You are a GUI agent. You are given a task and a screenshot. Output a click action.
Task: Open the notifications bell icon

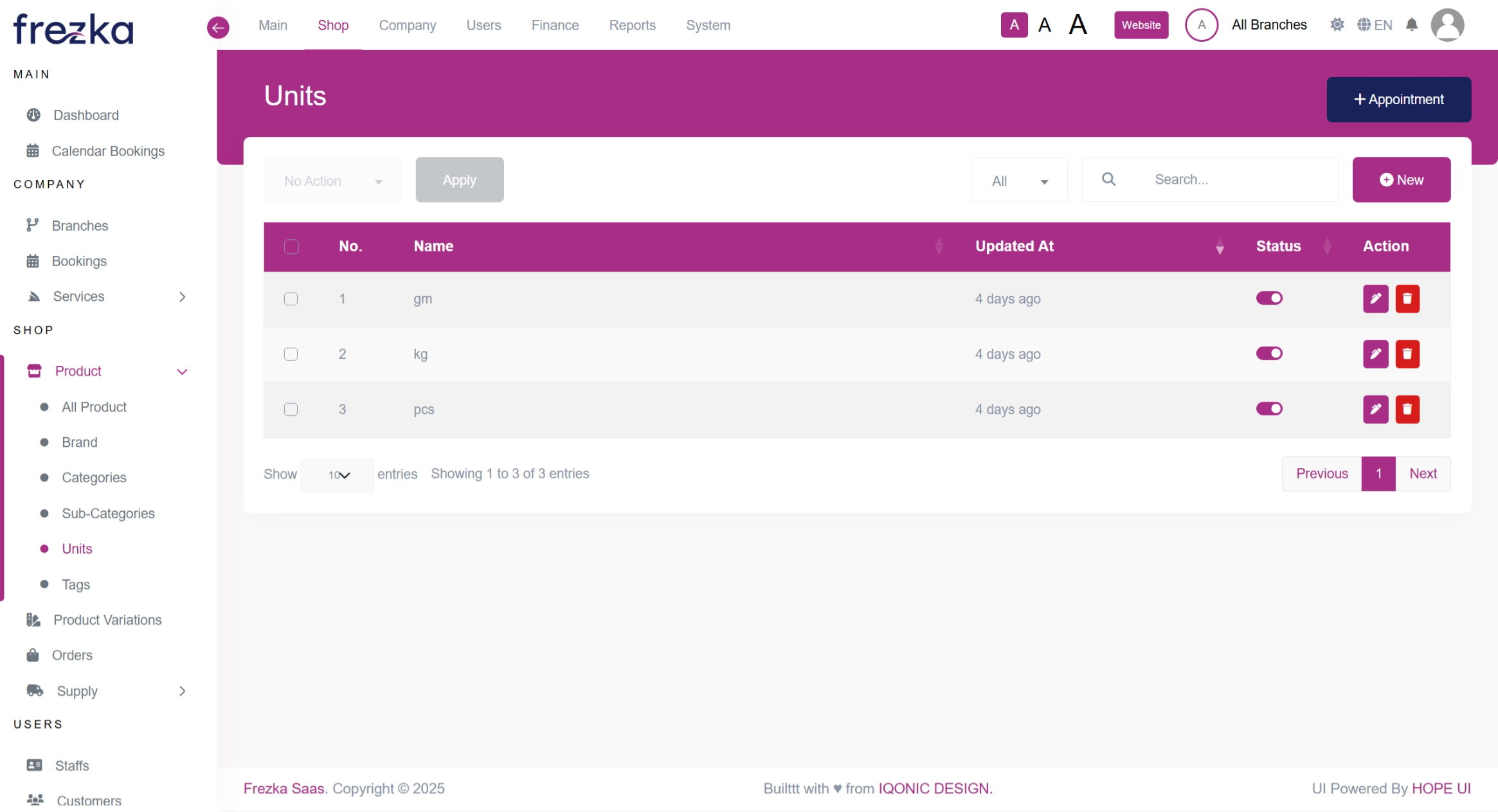pos(1411,25)
